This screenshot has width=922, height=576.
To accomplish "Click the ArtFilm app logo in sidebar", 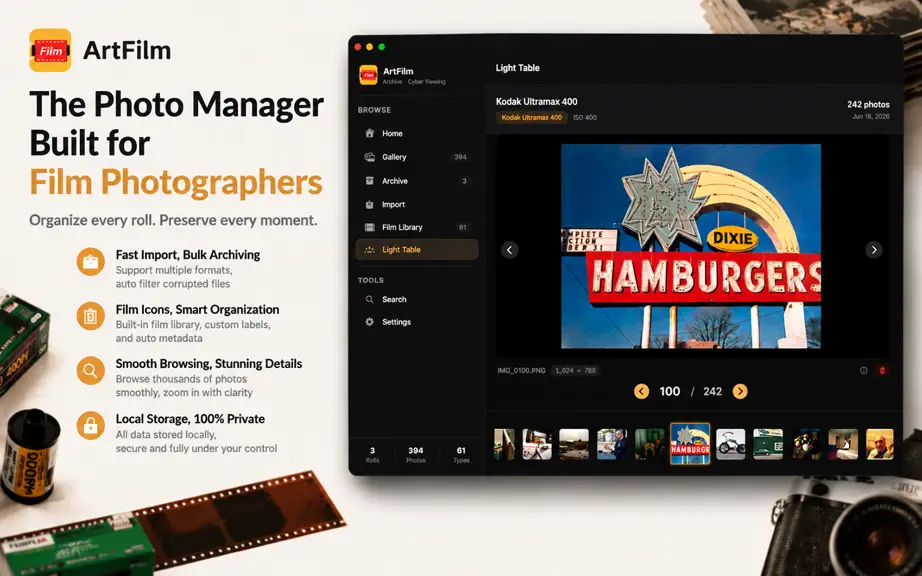I will click(368, 75).
